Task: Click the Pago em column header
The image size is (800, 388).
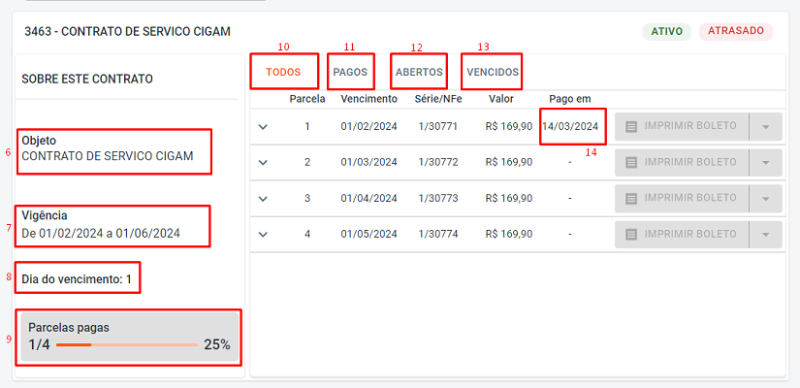Action: pos(570,99)
